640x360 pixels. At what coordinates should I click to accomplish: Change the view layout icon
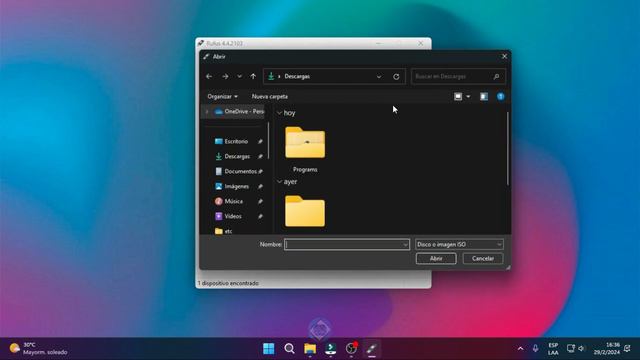coord(458,96)
